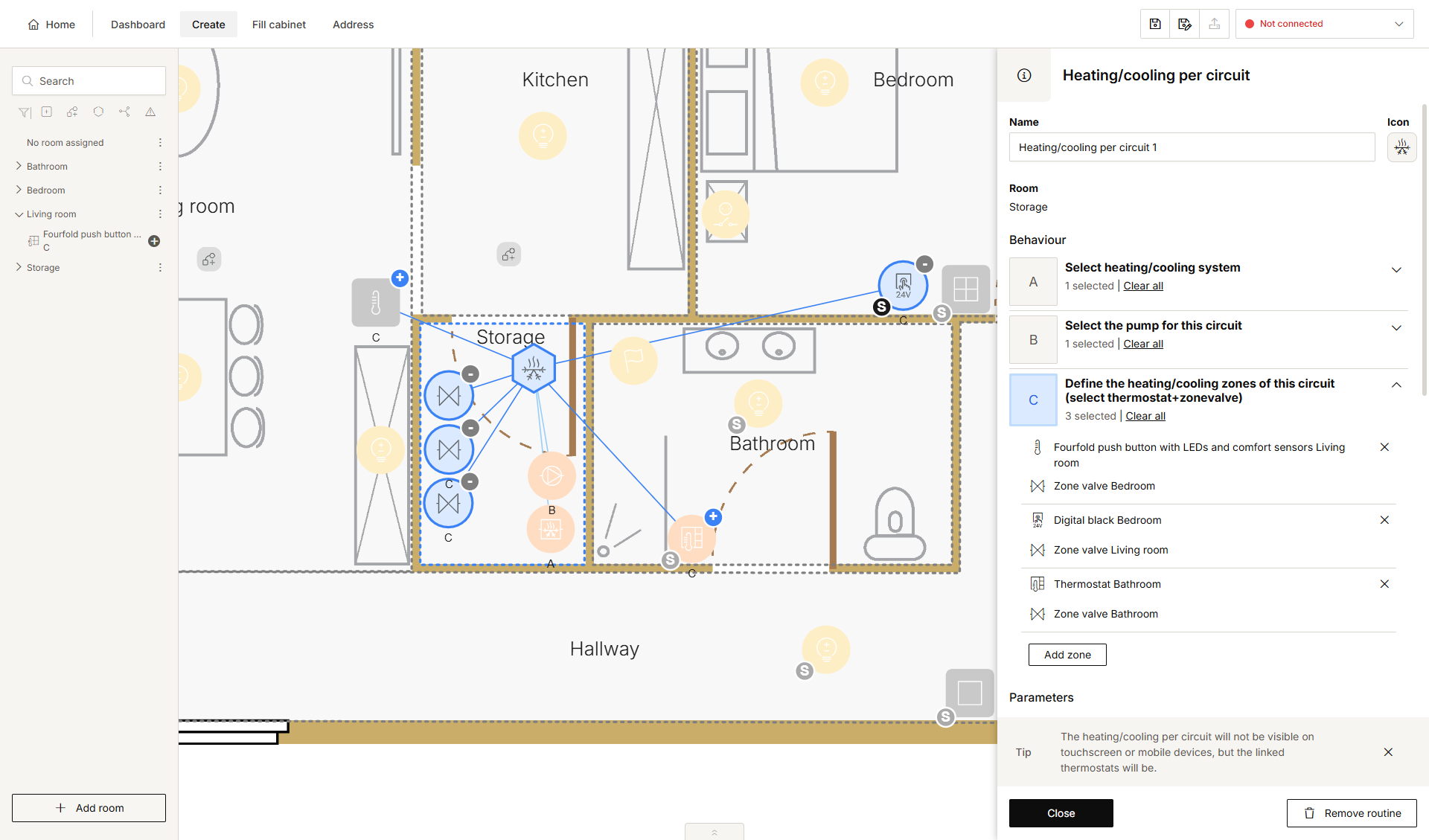Click Clear all under Select the pump
The height and width of the screenshot is (840, 1429).
(1142, 344)
